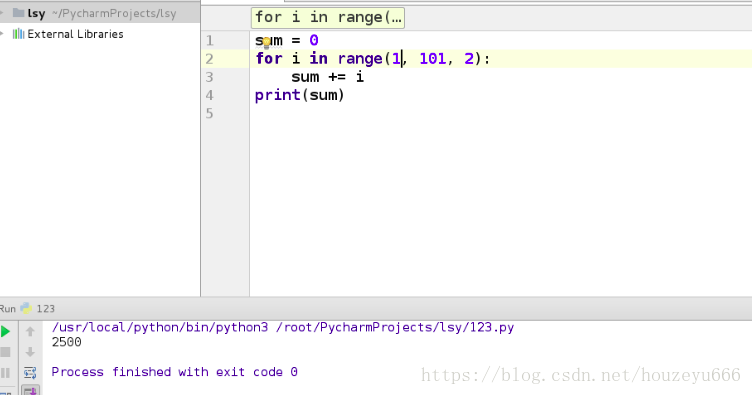
Task: Click the 'for i in range(…' breadcrumb
Action: click(x=328, y=18)
